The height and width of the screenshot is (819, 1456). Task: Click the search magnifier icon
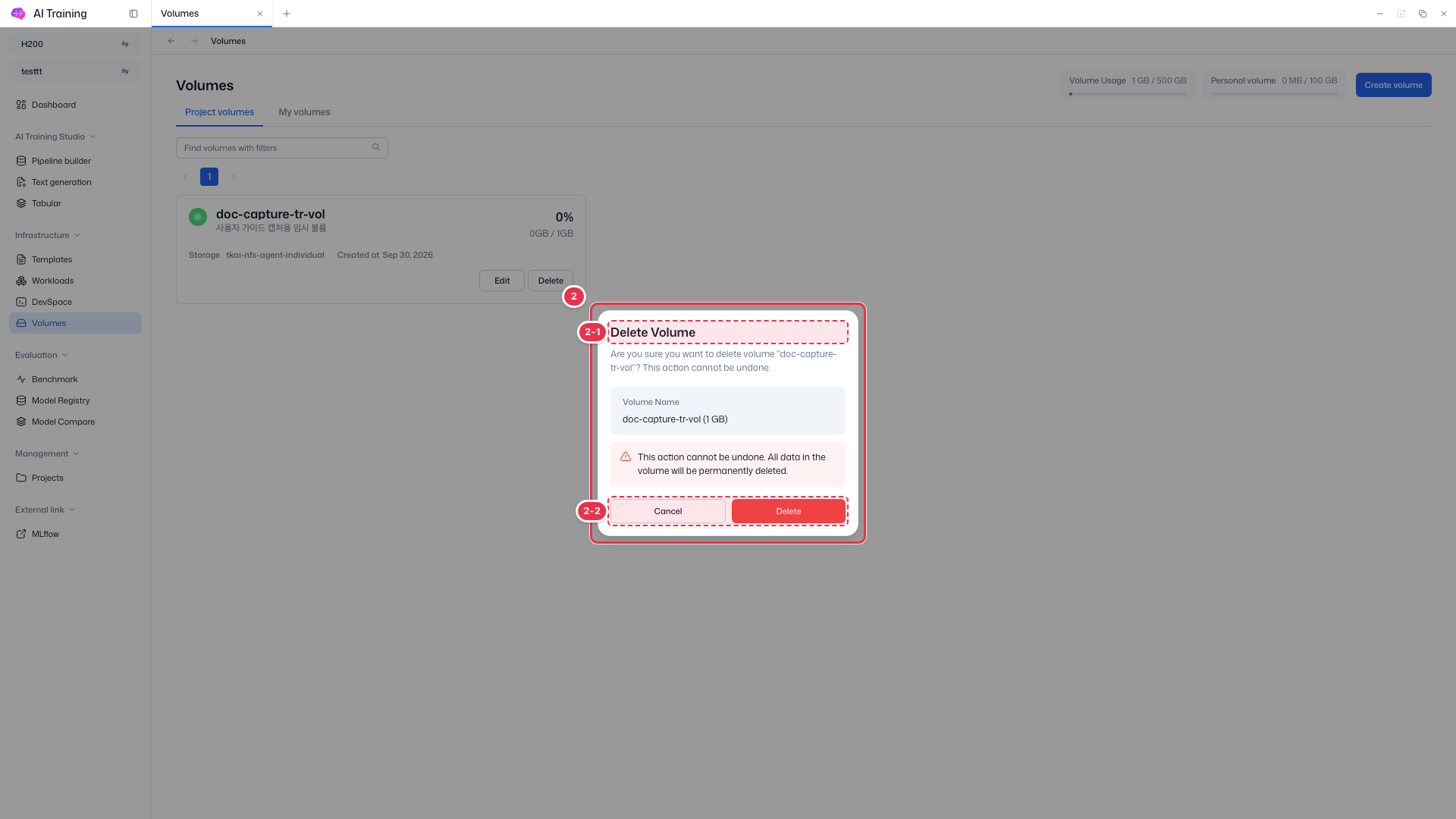[376, 148]
